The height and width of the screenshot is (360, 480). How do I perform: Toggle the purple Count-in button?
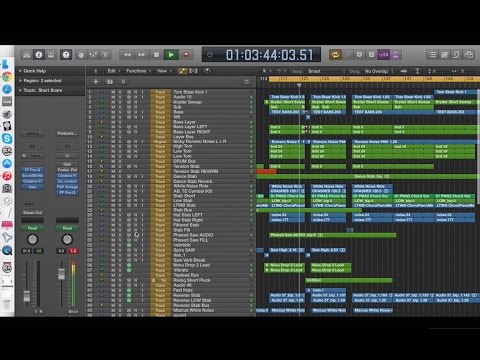(383, 55)
